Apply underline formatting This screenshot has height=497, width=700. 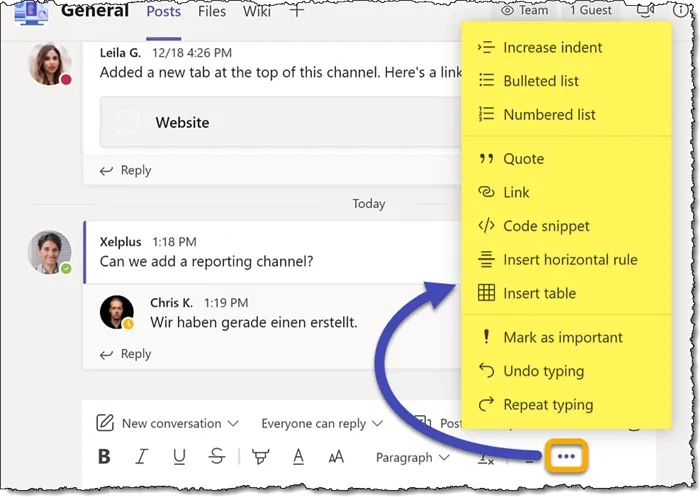(x=179, y=457)
